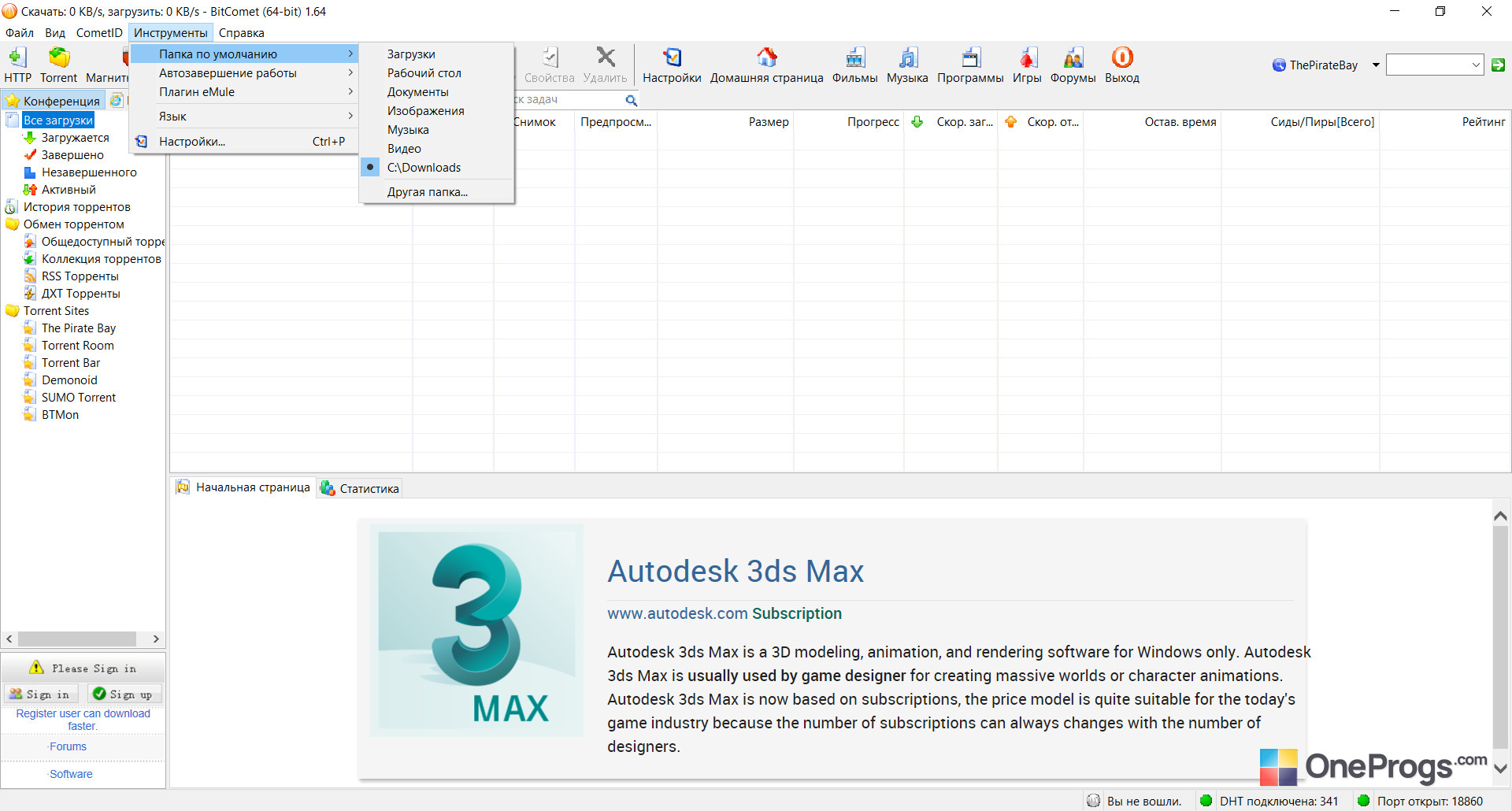Open the Фильмы toolbar icon

pos(855,57)
